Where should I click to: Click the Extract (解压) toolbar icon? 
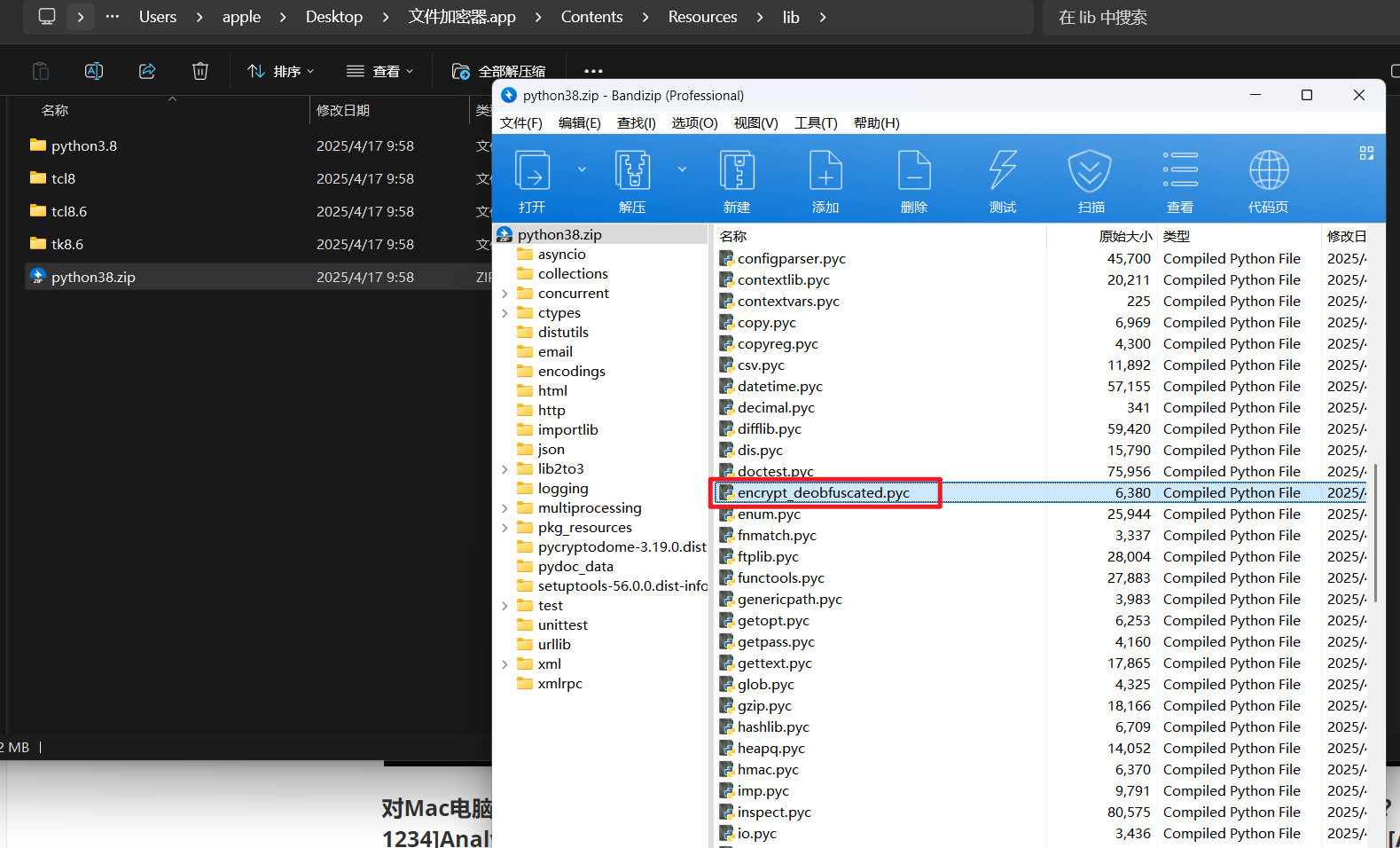[x=632, y=170]
